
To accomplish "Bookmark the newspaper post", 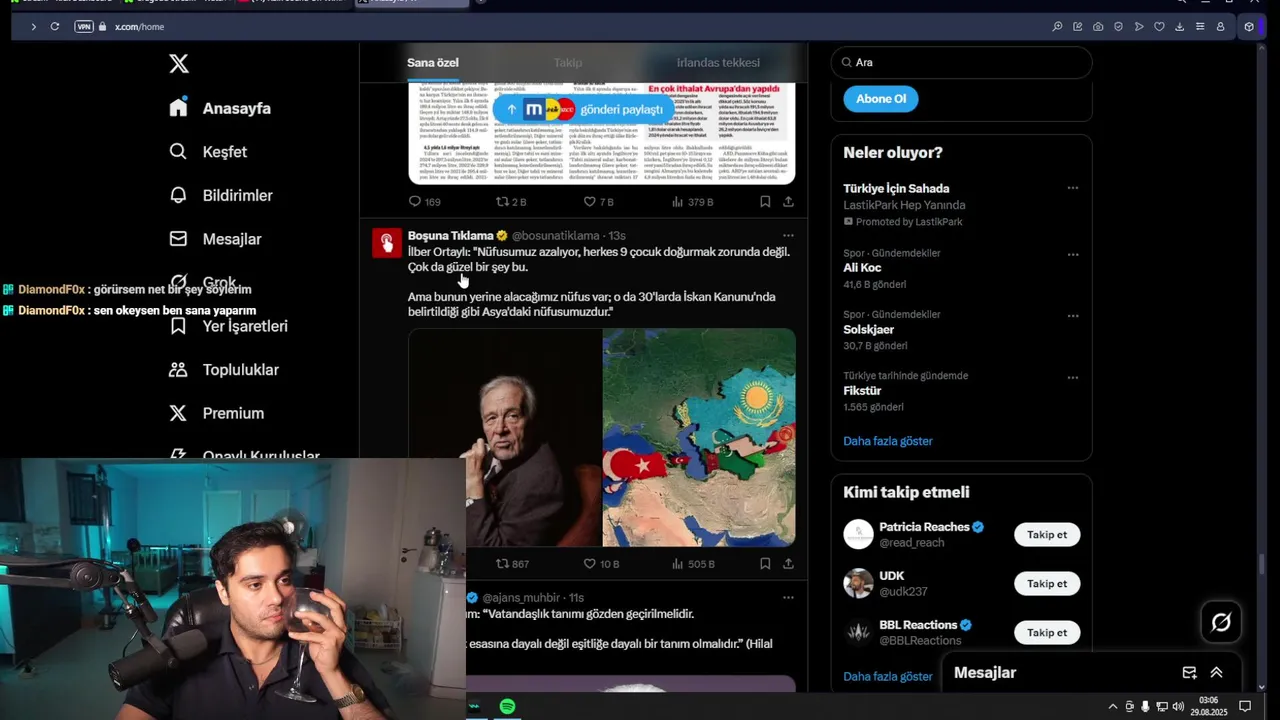I will (765, 201).
